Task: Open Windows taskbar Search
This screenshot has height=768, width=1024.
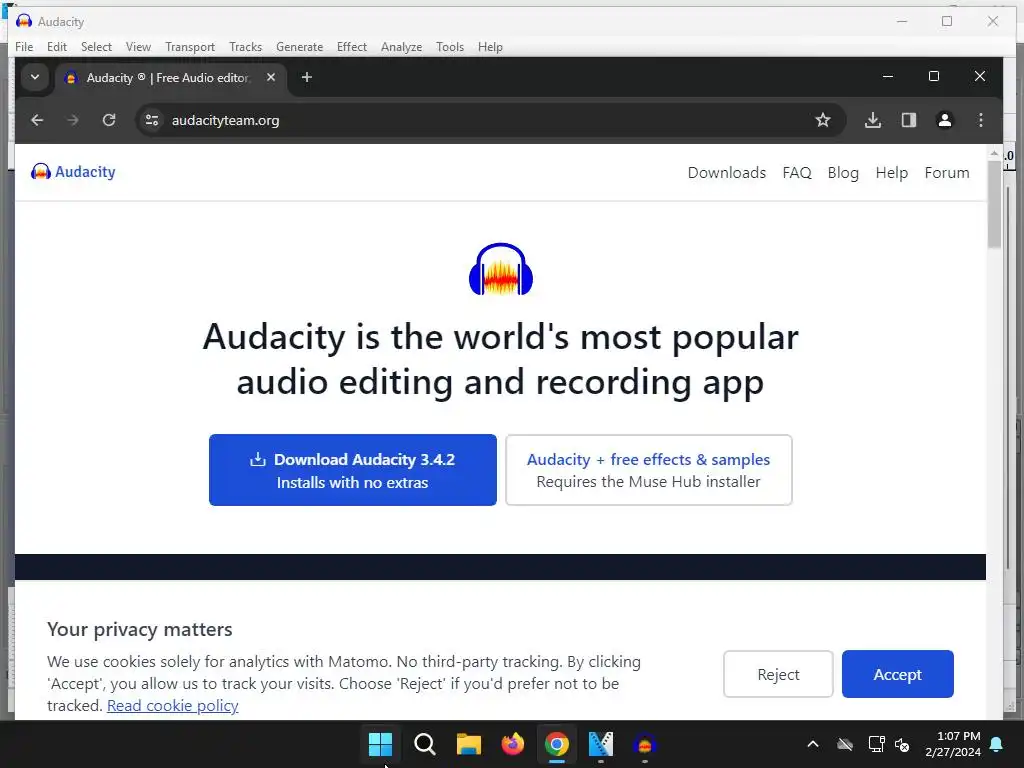Action: pos(424,744)
